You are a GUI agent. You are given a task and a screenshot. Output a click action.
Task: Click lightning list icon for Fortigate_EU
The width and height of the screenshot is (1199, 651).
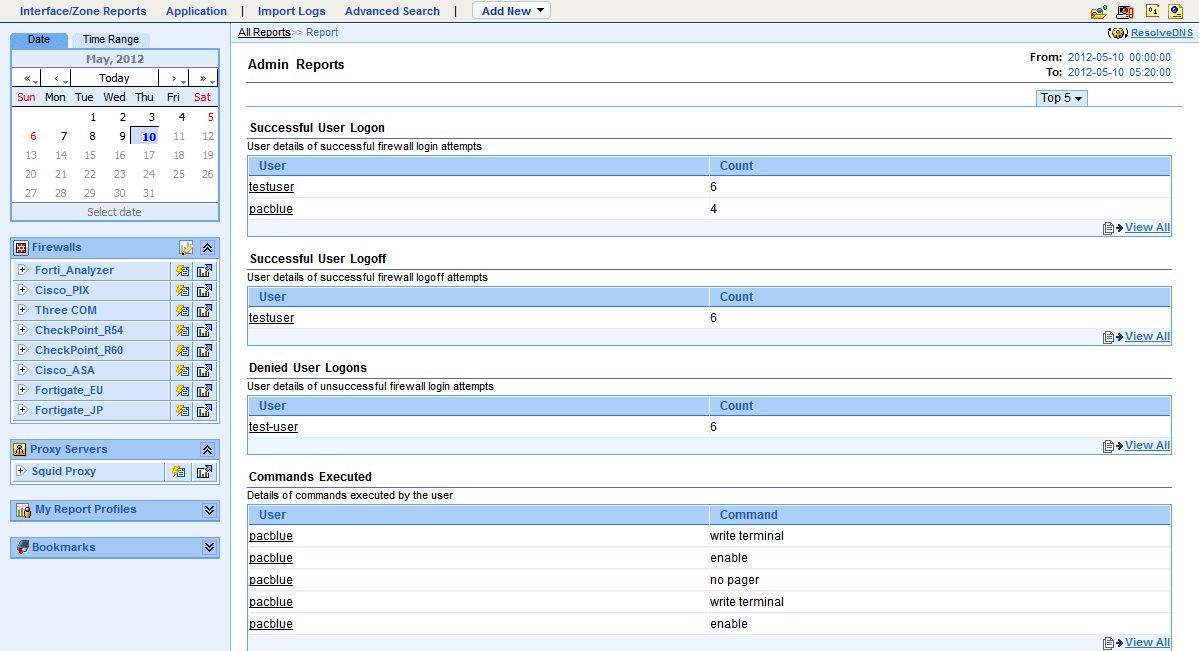coord(182,390)
